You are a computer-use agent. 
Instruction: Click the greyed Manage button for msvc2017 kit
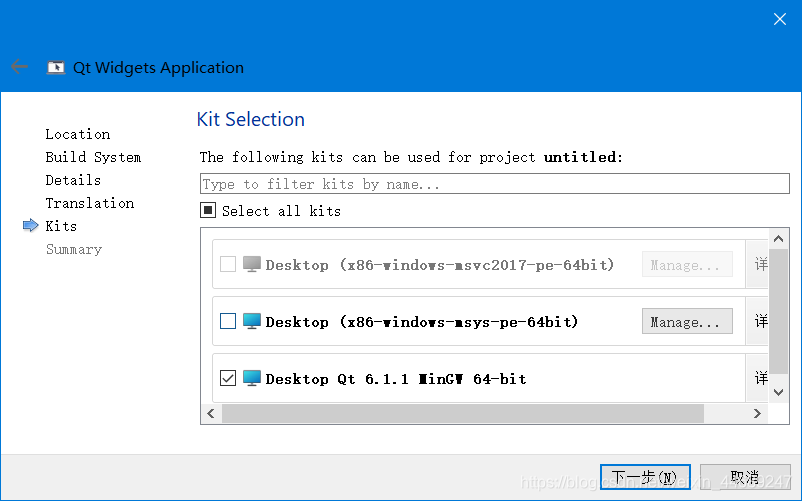coord(687,264)
